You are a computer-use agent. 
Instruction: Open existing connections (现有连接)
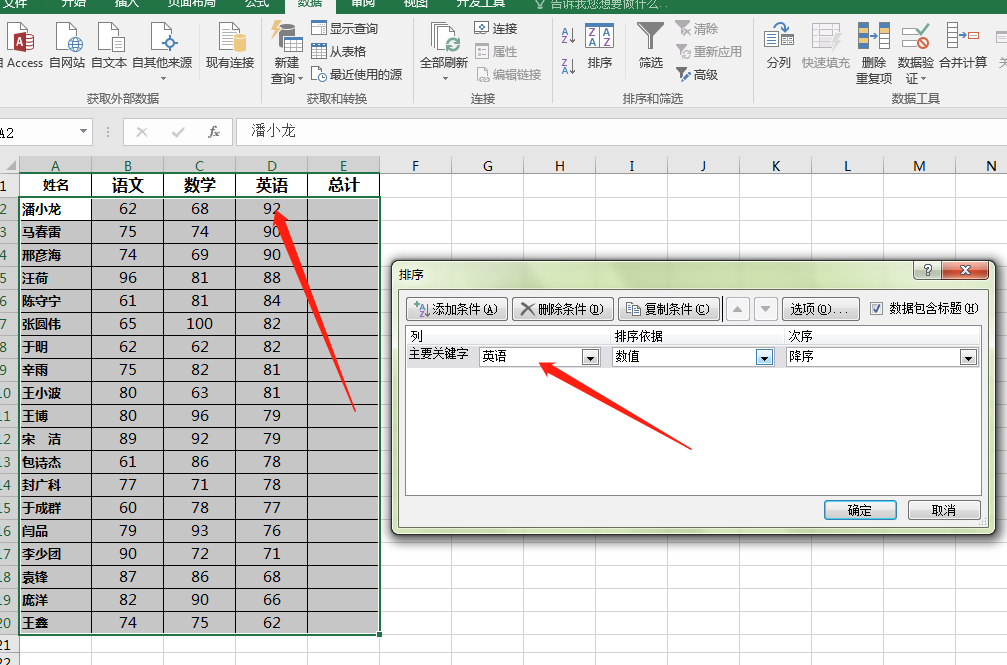[x=230, y=45]
